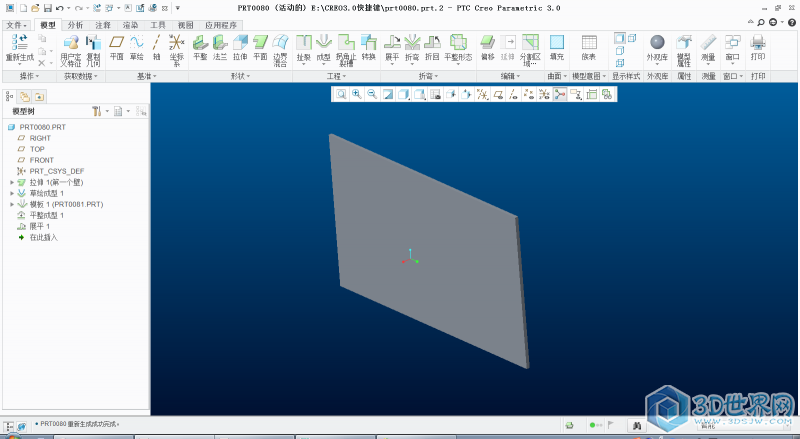Open the 操作 group dropdown

pos(29,76)
